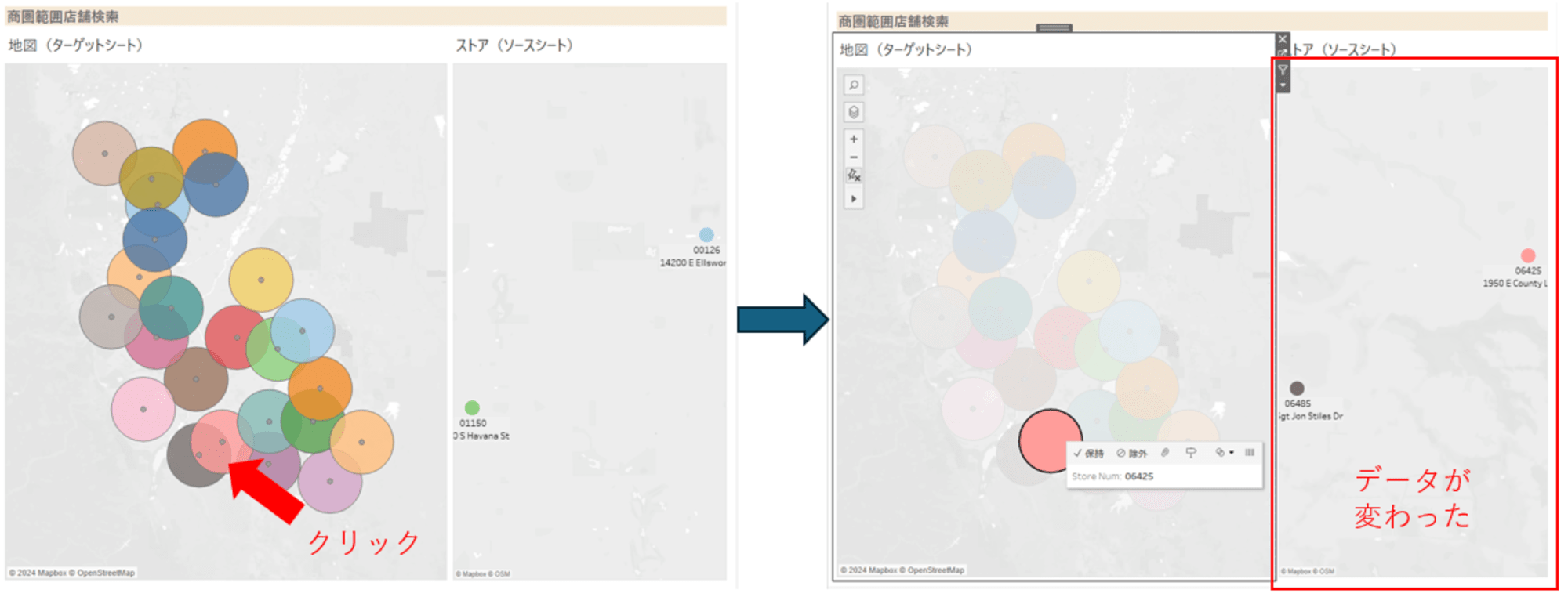Click right 地図（ターゲットシート） sheet title
Viewport: 1568px width, 597px height.
coord(906,50)
